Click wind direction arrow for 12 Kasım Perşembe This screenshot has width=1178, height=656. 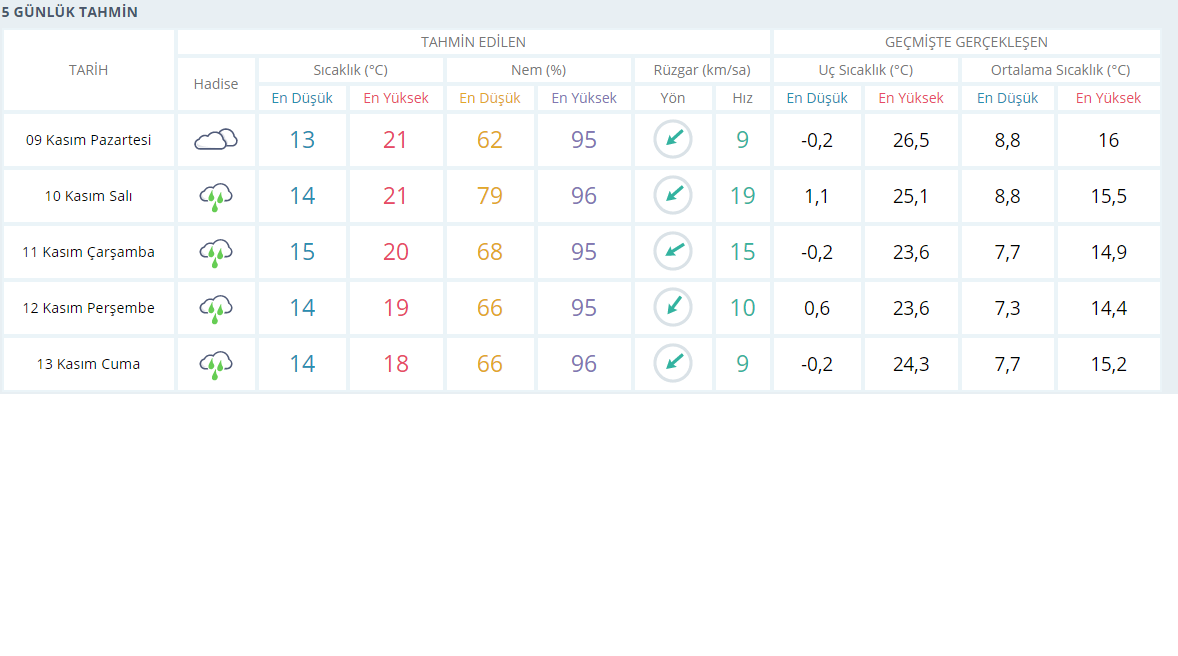click(673, 307)
